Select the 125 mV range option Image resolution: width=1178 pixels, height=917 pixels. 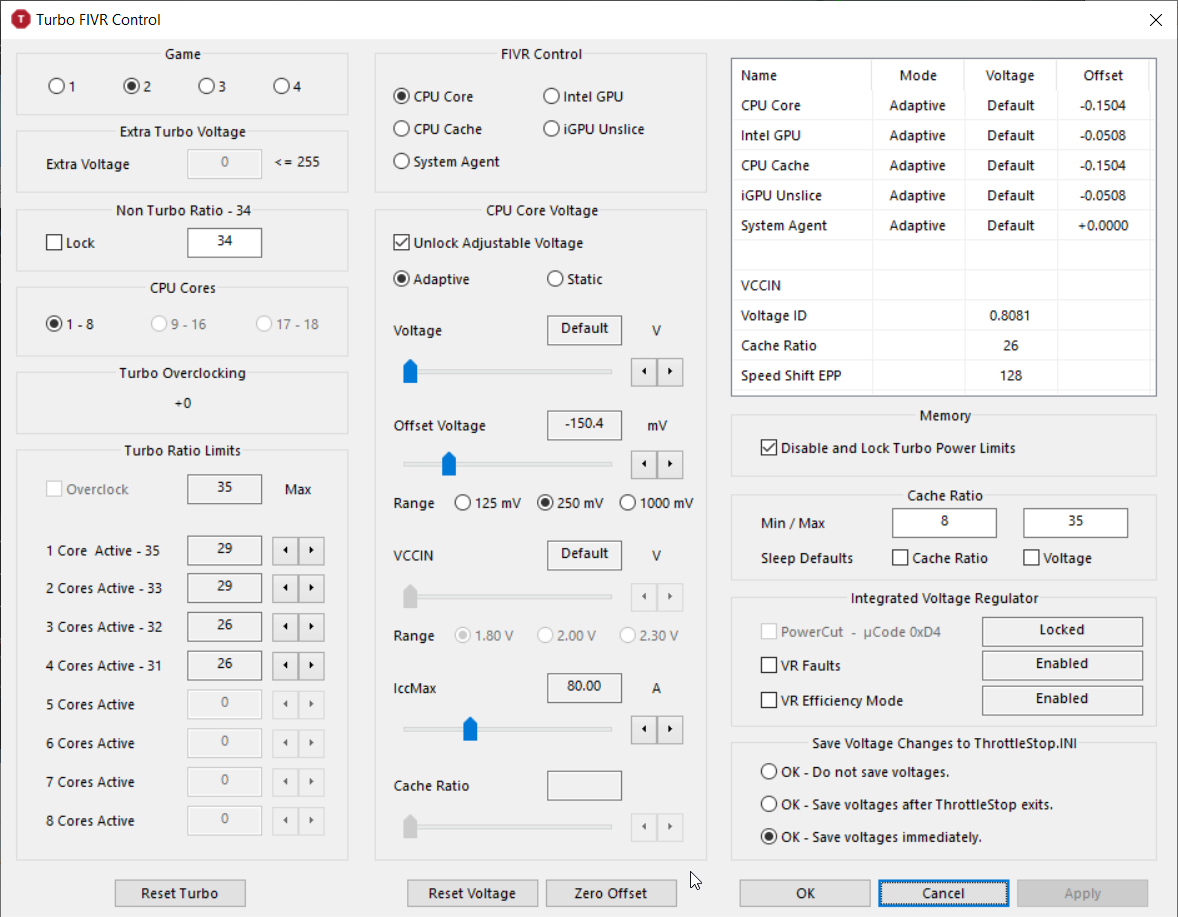point(463,503)
